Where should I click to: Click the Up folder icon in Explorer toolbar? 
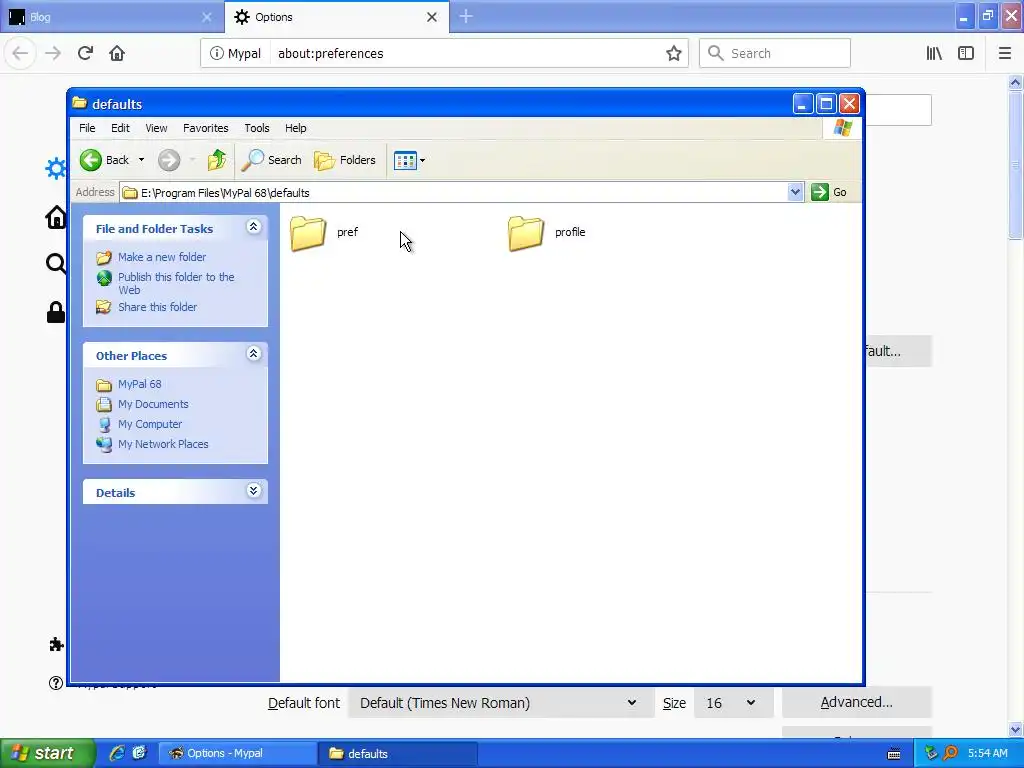[x=217, y=160]
